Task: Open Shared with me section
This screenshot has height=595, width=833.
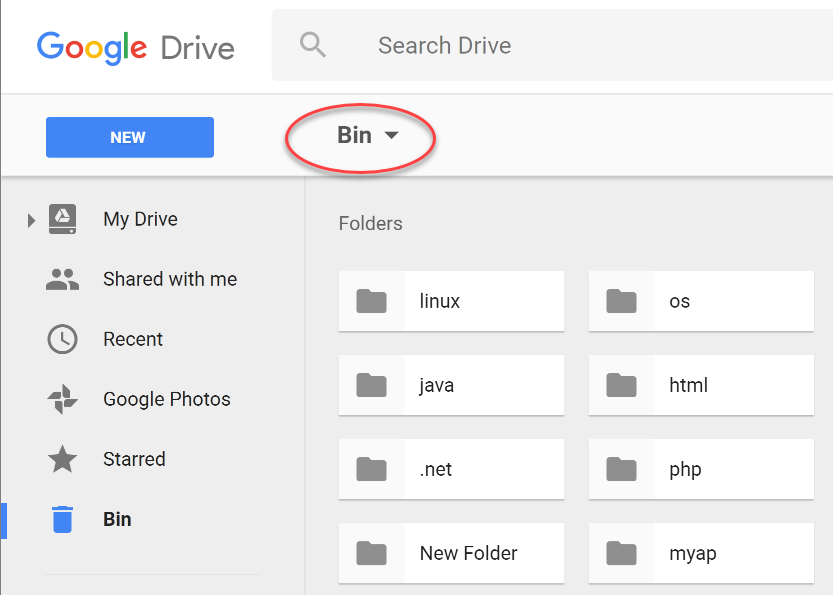Action: [170, 279]
